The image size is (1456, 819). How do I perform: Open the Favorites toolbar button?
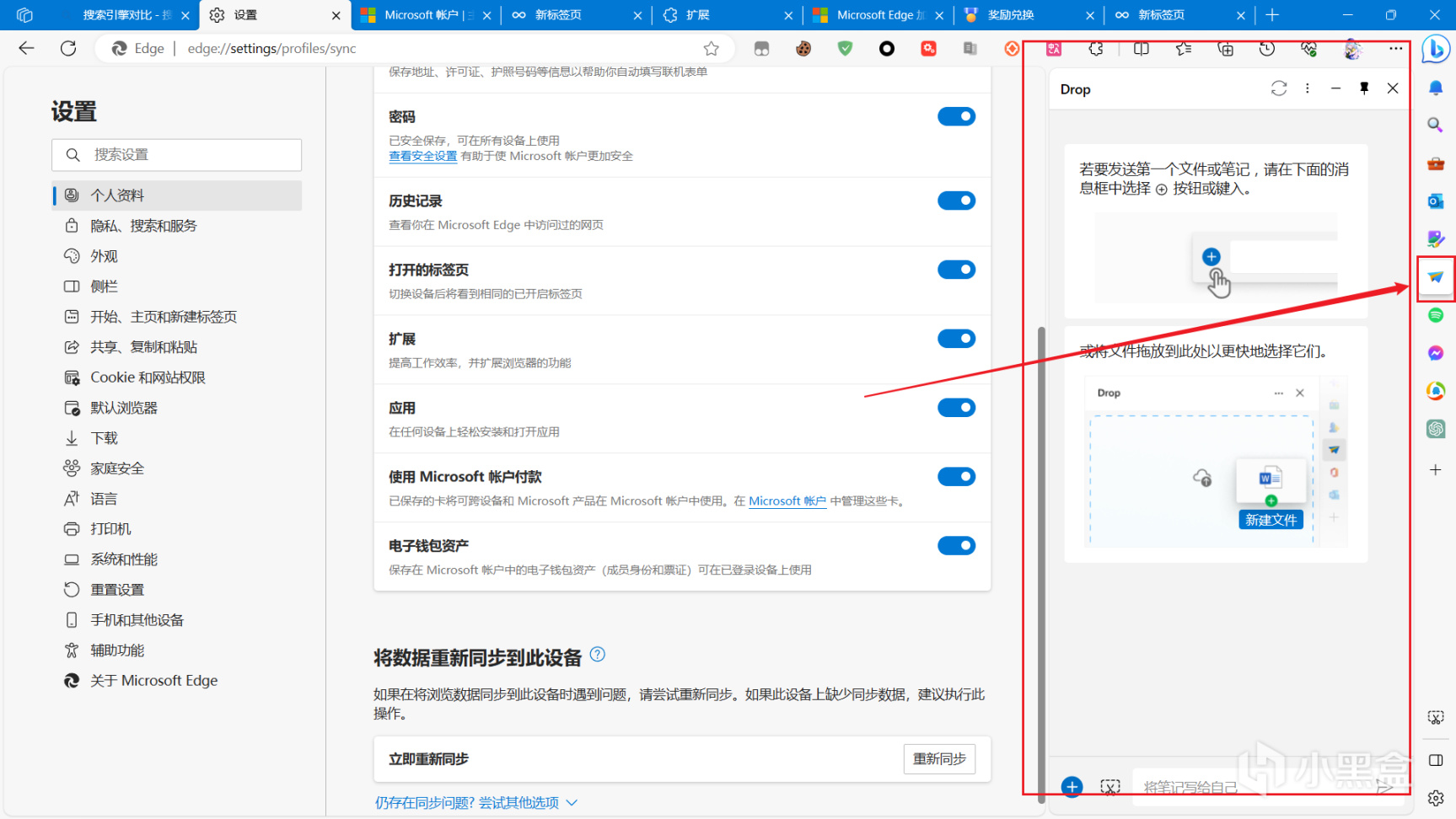click(x=1184, y=49)
